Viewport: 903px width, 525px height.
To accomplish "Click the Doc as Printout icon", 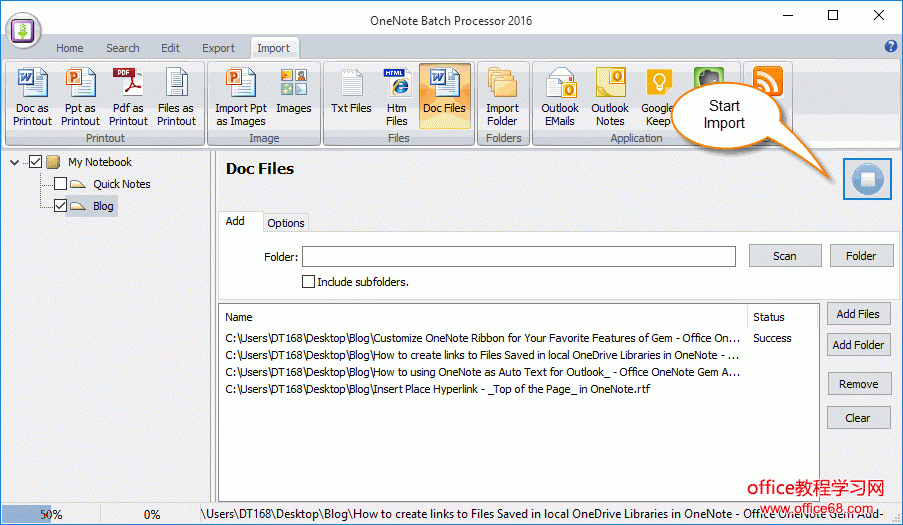I will pos(32,97).
